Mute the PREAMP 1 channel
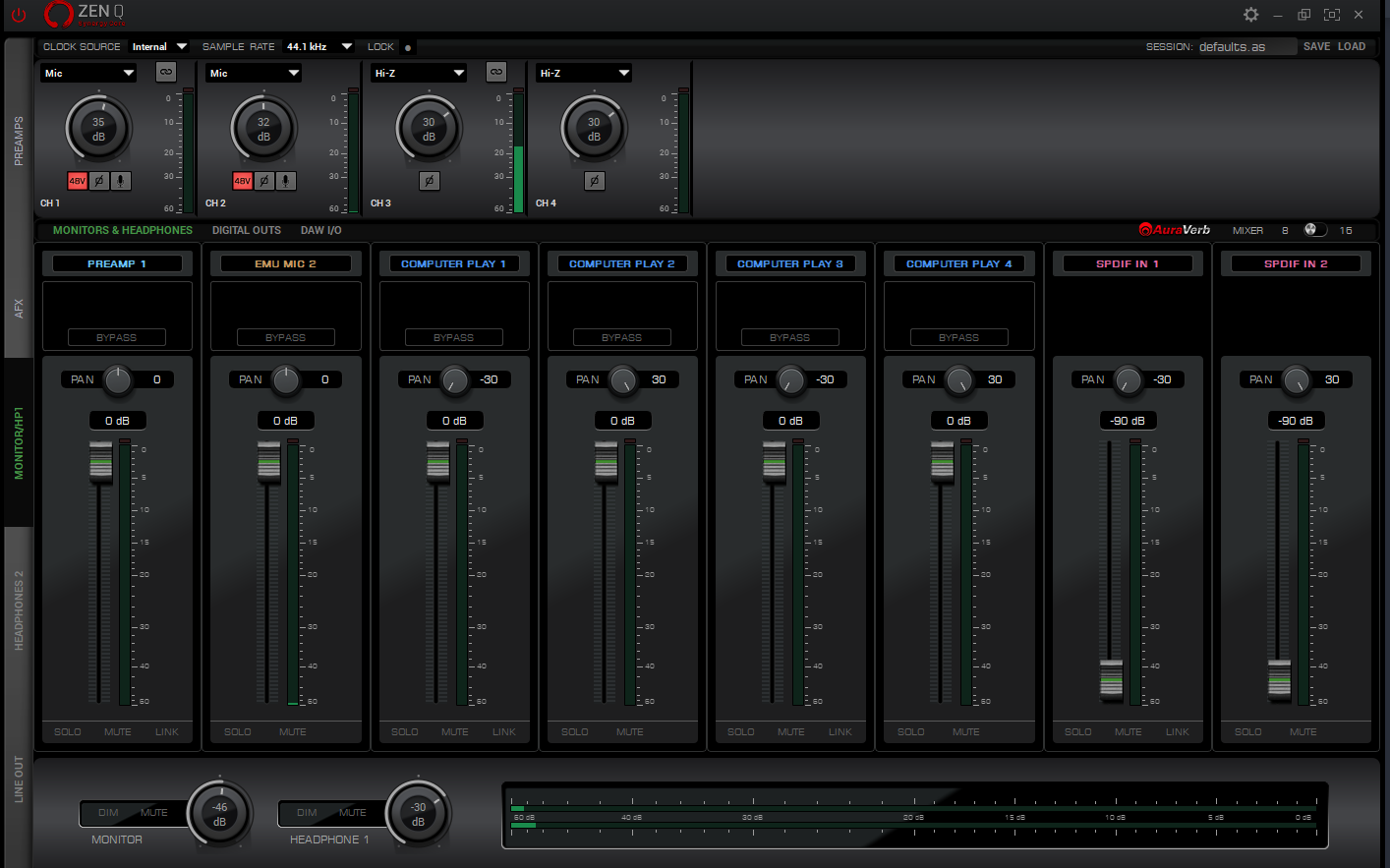Image resolution: width=1390 pixels, height=868 pixels. click(x=118, y=732)
